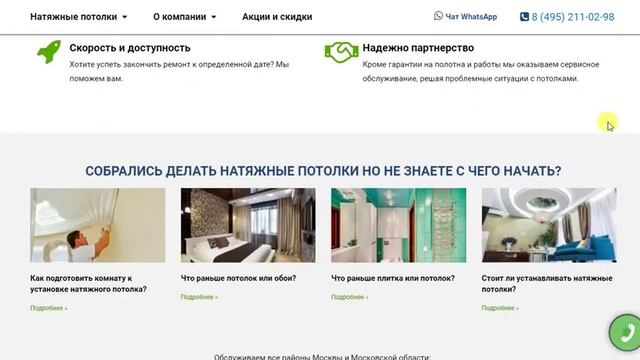Click Подробнее under потолок или обои

[x=199, y=297]
